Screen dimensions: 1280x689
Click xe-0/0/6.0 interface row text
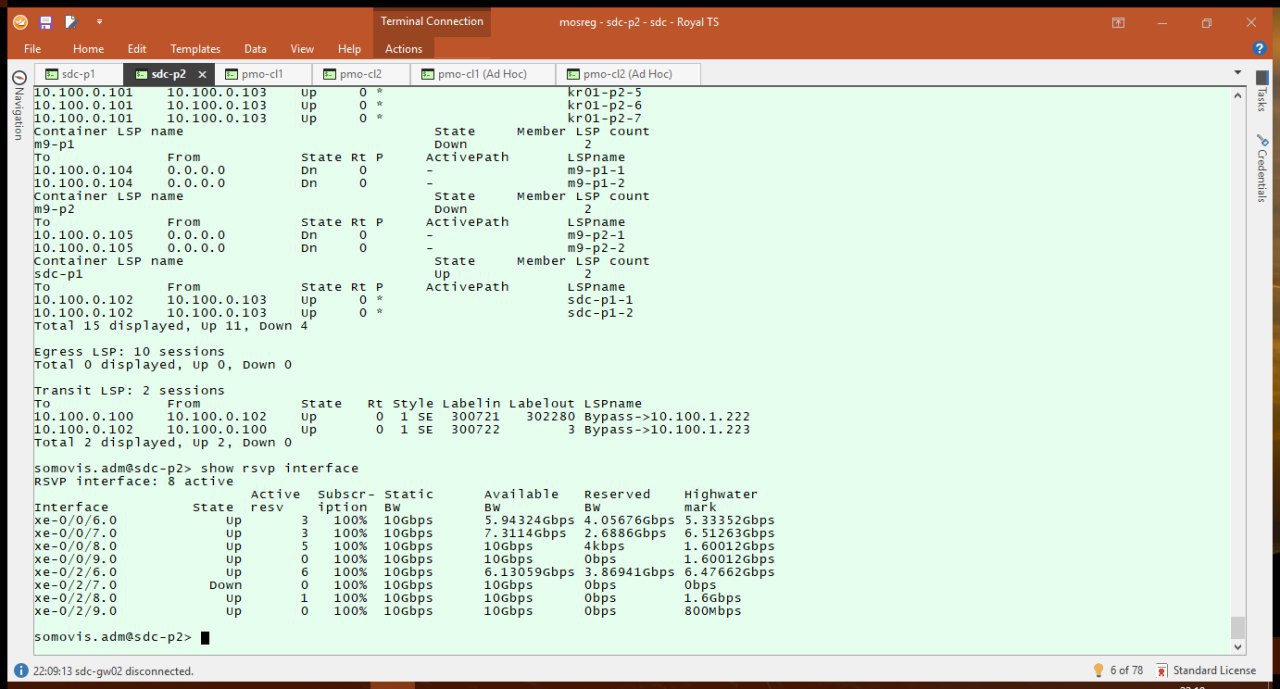404,520
